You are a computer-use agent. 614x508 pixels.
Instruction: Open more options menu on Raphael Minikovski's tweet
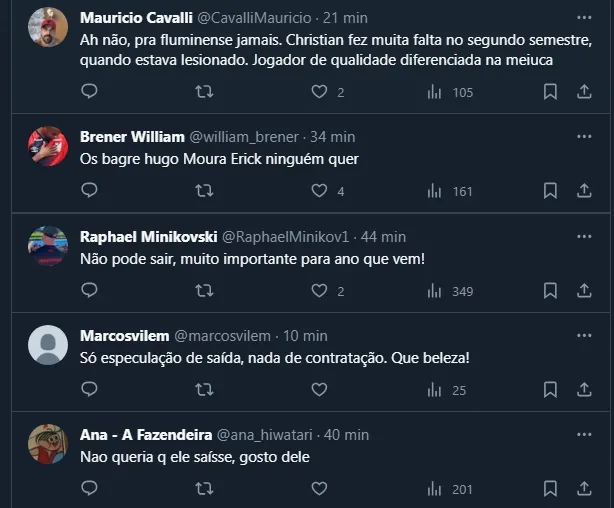pos(584,236)
